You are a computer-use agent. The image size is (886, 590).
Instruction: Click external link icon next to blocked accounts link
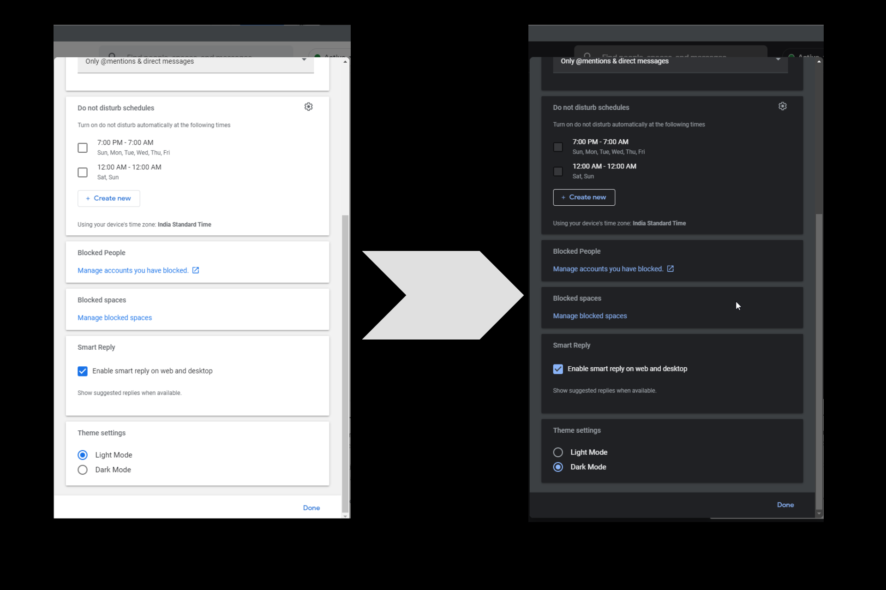tap(197, 269)
